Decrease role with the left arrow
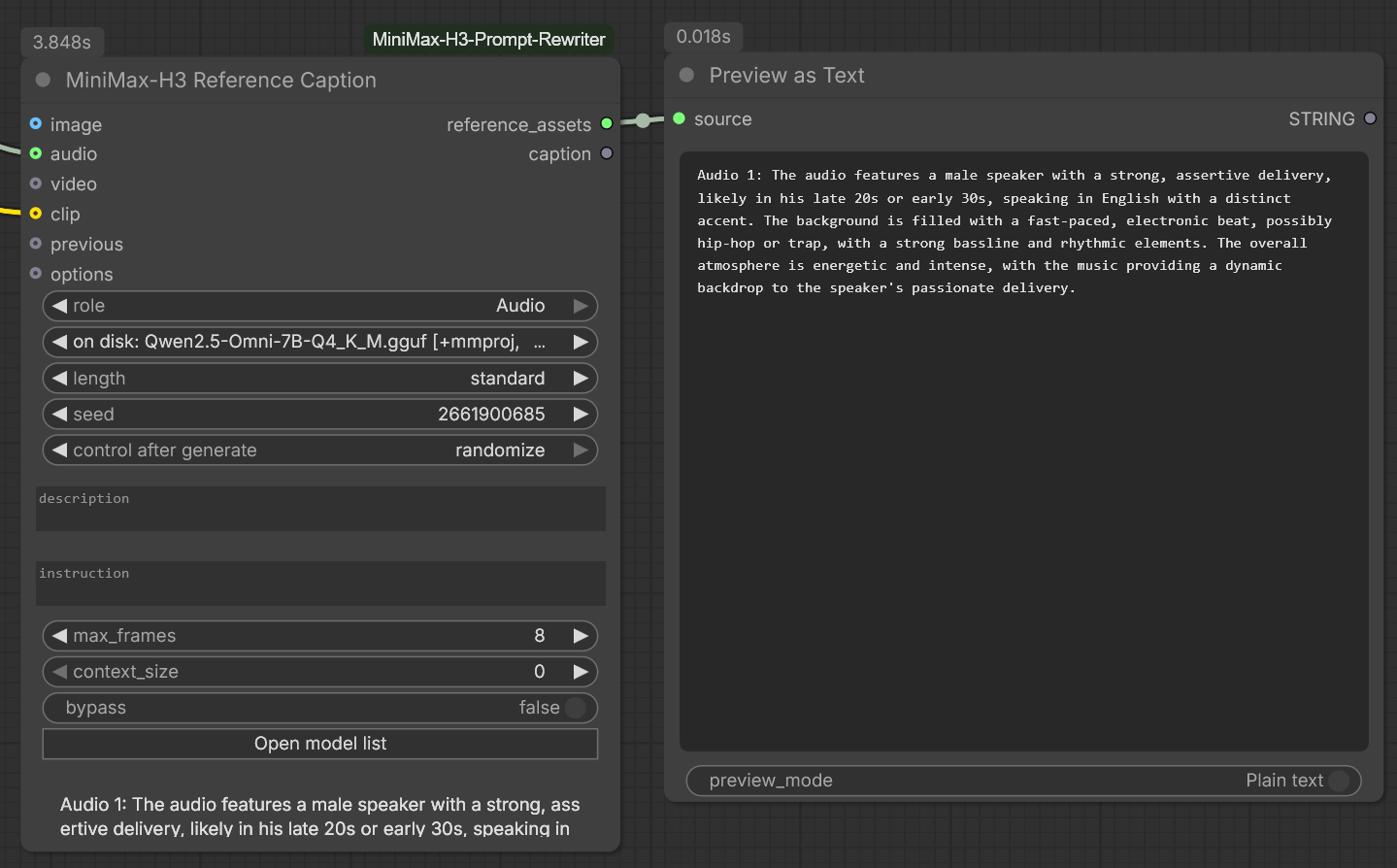 click(x=59, y=306)
